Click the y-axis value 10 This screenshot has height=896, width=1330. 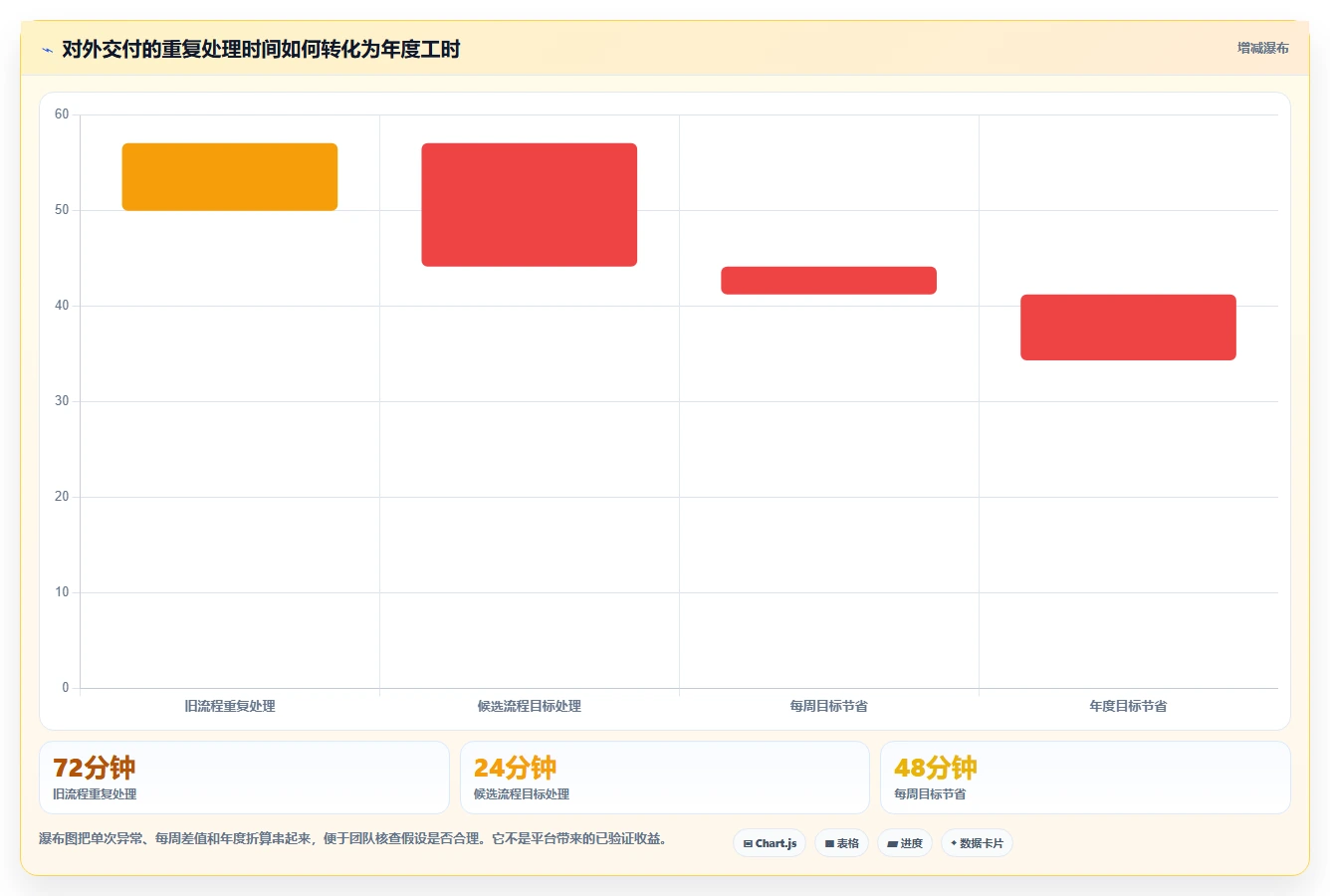click(62, 592)
